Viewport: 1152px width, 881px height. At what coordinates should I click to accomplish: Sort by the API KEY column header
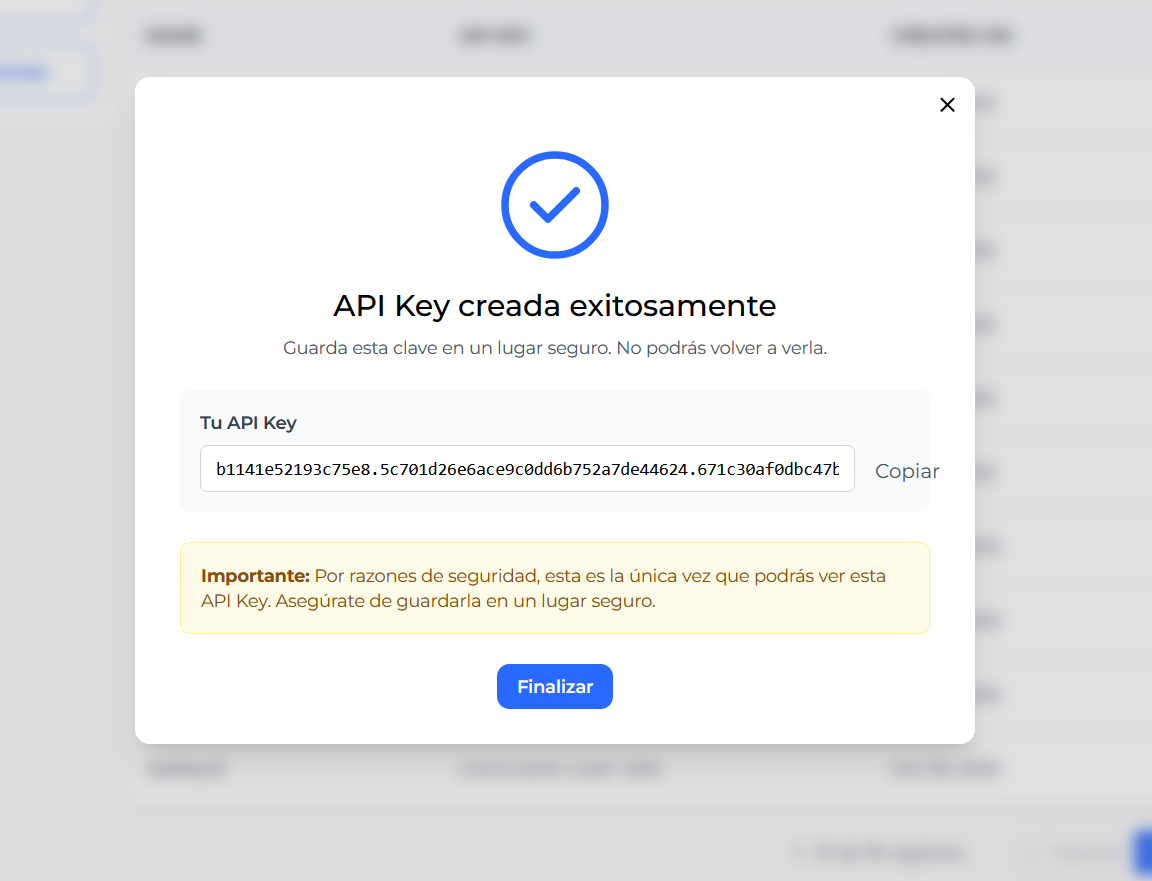coord(496,35)
